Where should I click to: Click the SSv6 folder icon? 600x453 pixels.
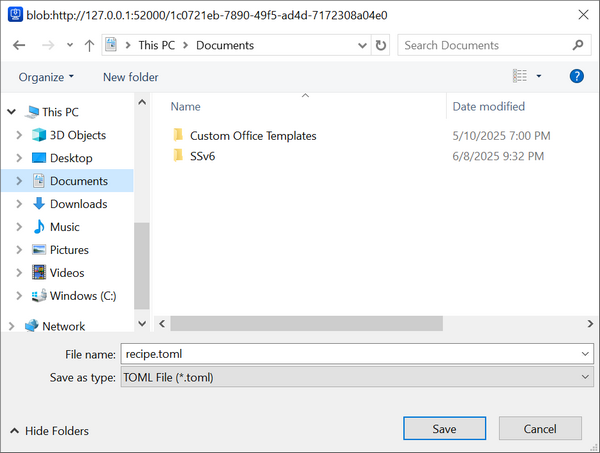178,155
